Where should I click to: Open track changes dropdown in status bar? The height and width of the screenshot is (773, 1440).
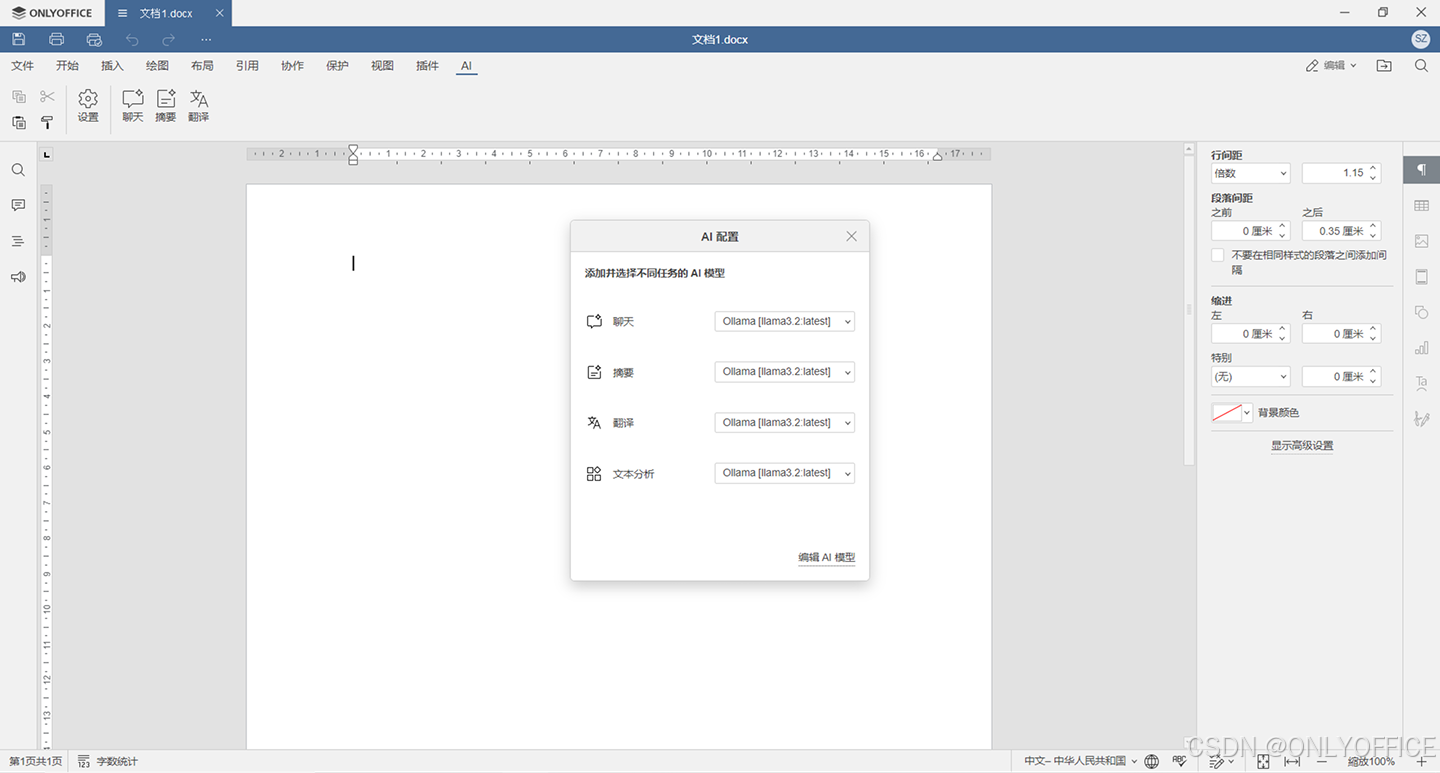click(x=1221, y=762)
